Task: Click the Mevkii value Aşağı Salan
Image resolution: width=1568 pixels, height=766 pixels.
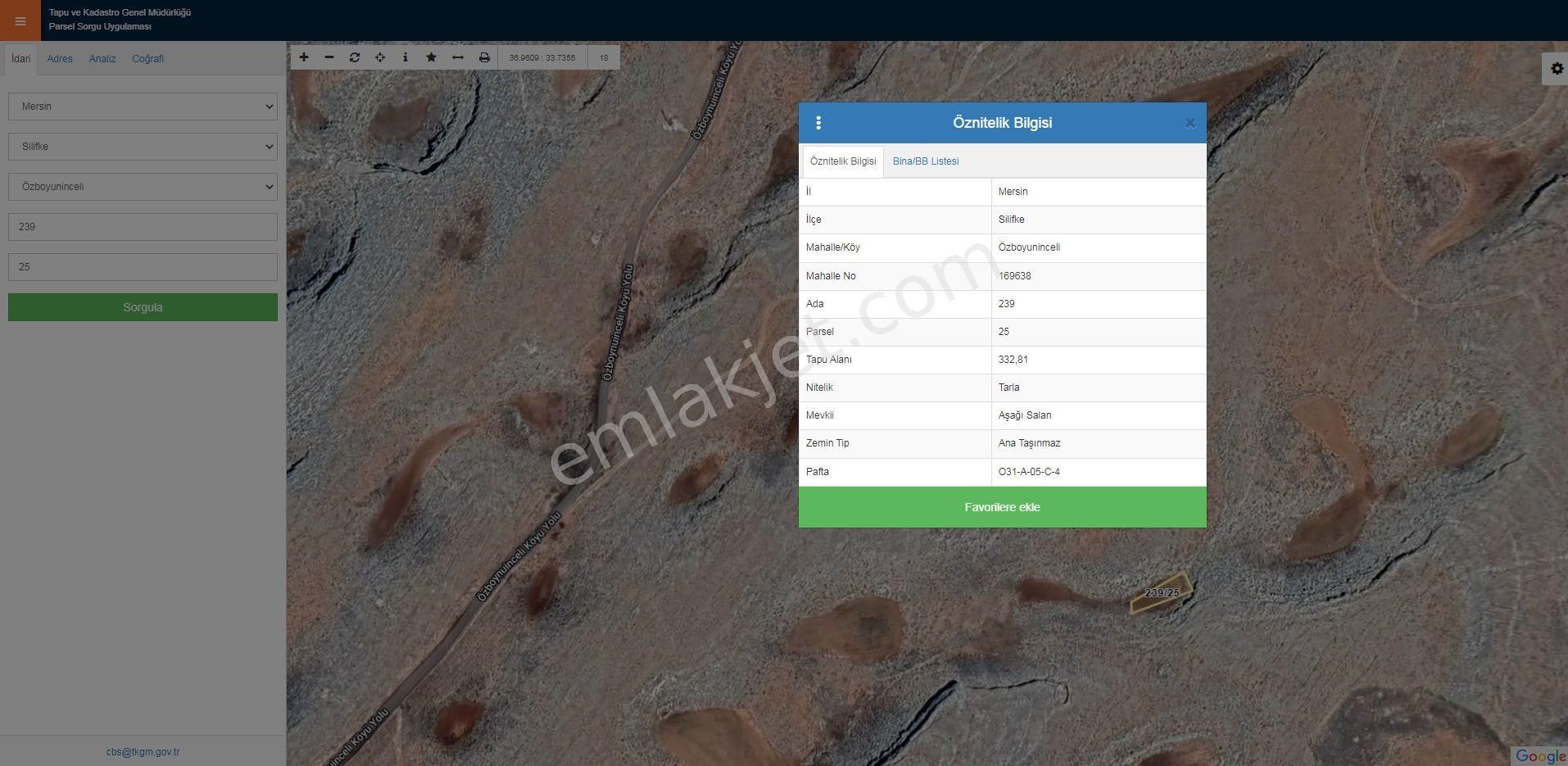Action: pos(1024,415)
